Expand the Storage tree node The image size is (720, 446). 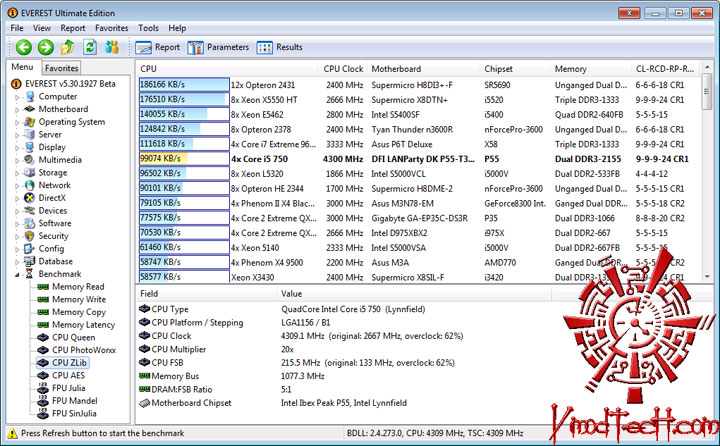coord(17,174)
